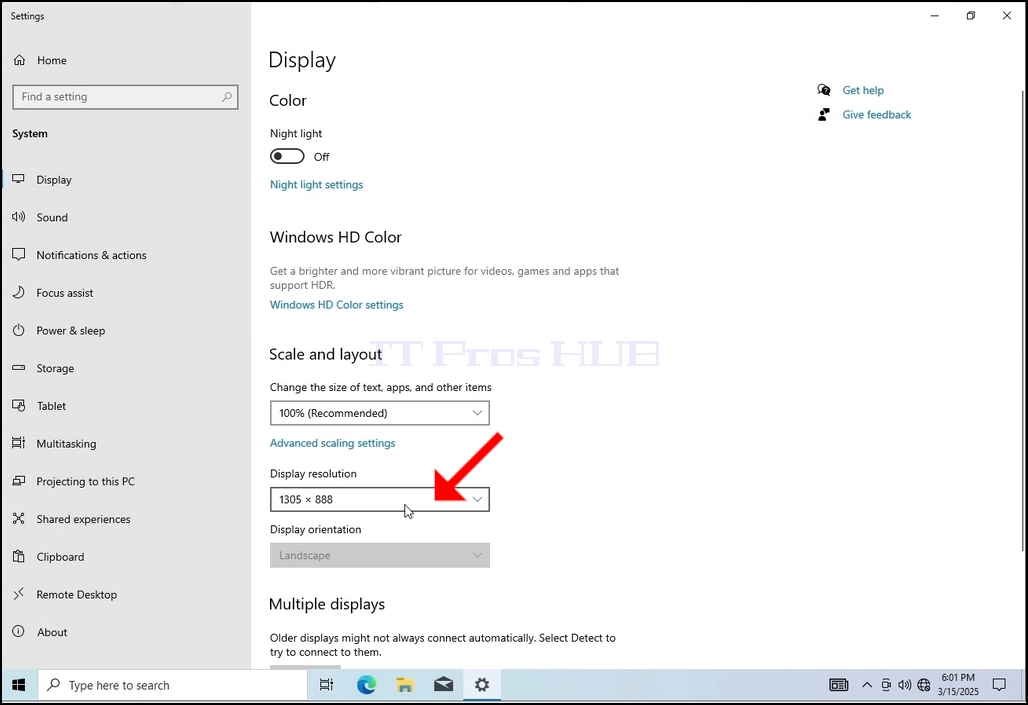
Task: Open the About page
Action: coord(126,632)
